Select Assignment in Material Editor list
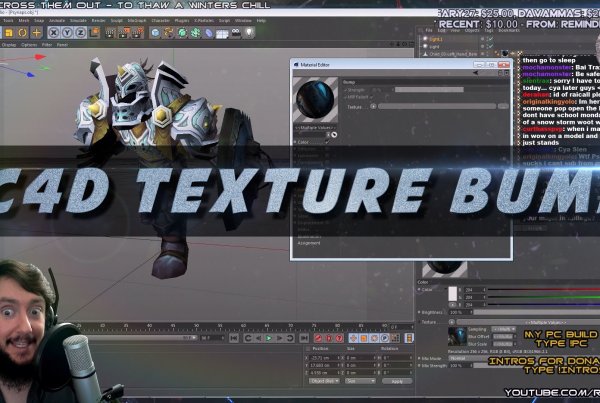The width and height of the screenshot is (600, 403). pos(309,243)
